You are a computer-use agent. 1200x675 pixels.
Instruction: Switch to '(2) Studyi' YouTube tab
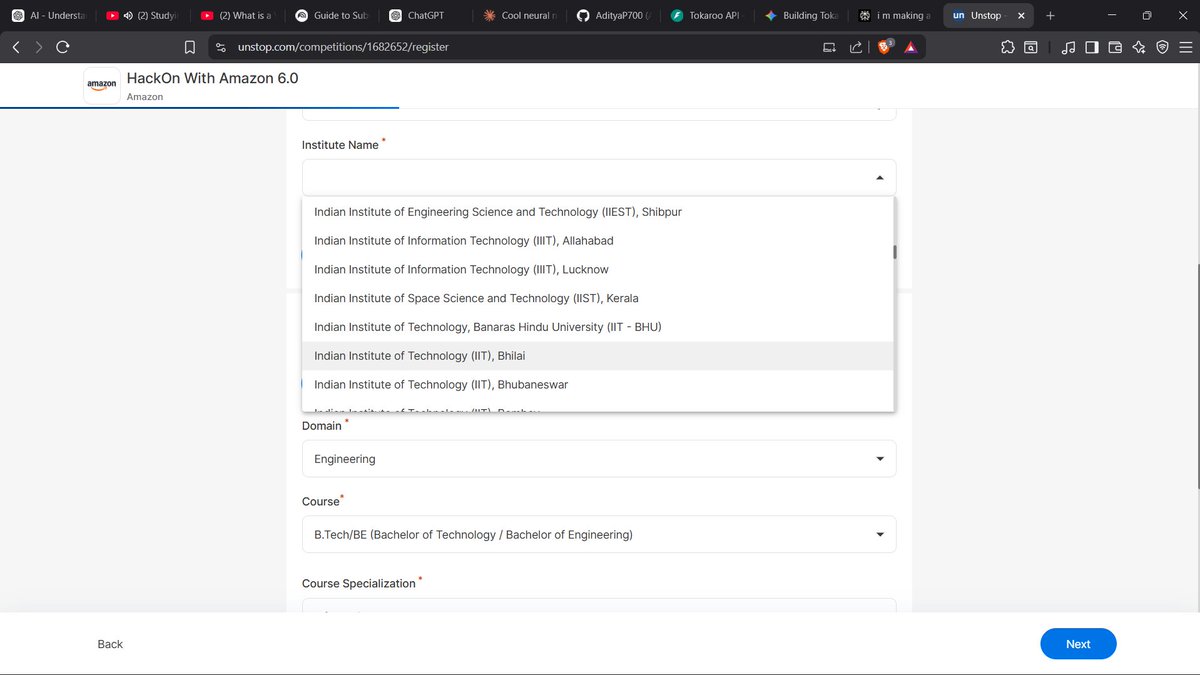[142, 15]
